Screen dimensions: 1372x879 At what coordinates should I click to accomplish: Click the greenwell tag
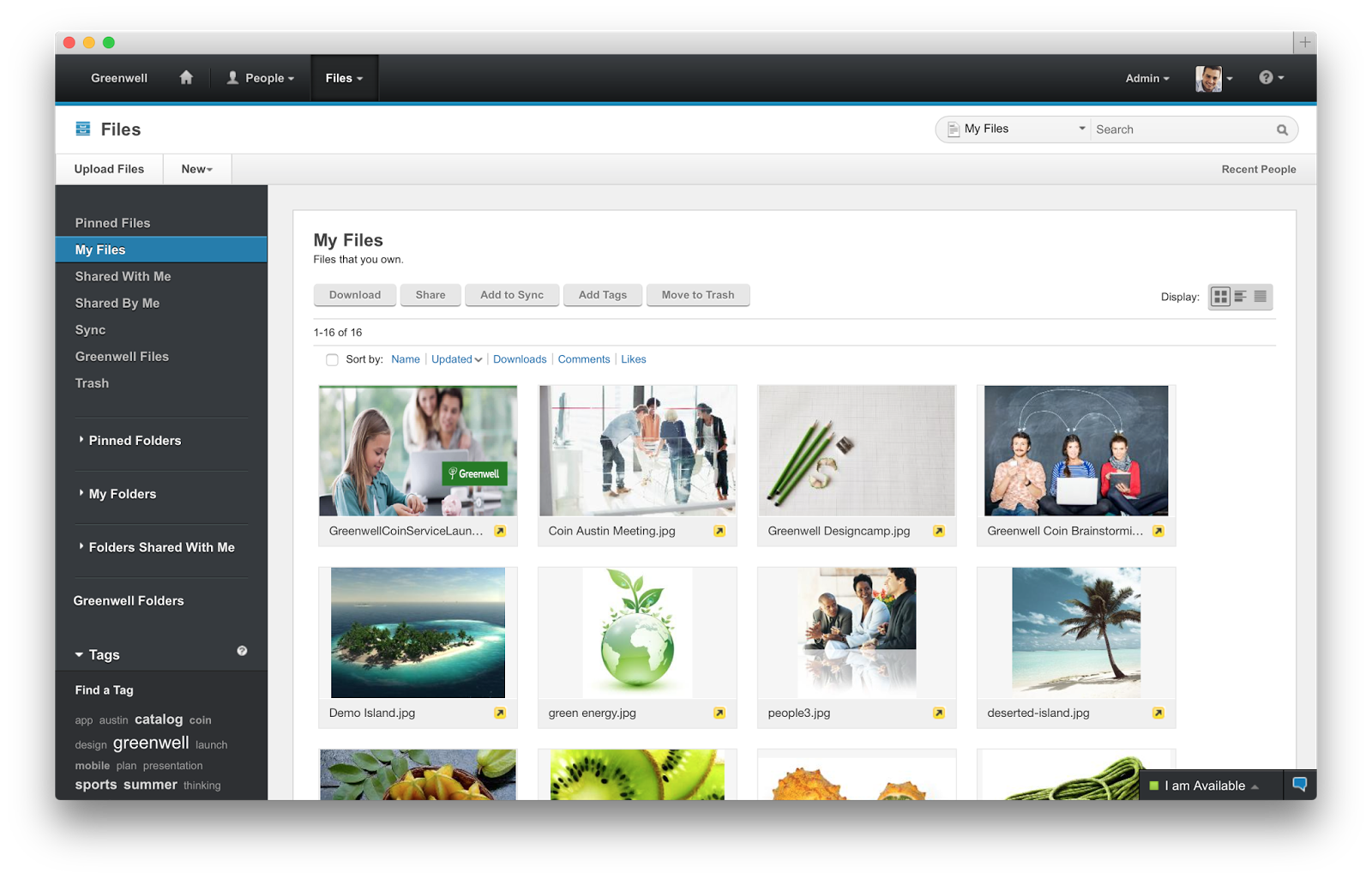tap(151, 743)
